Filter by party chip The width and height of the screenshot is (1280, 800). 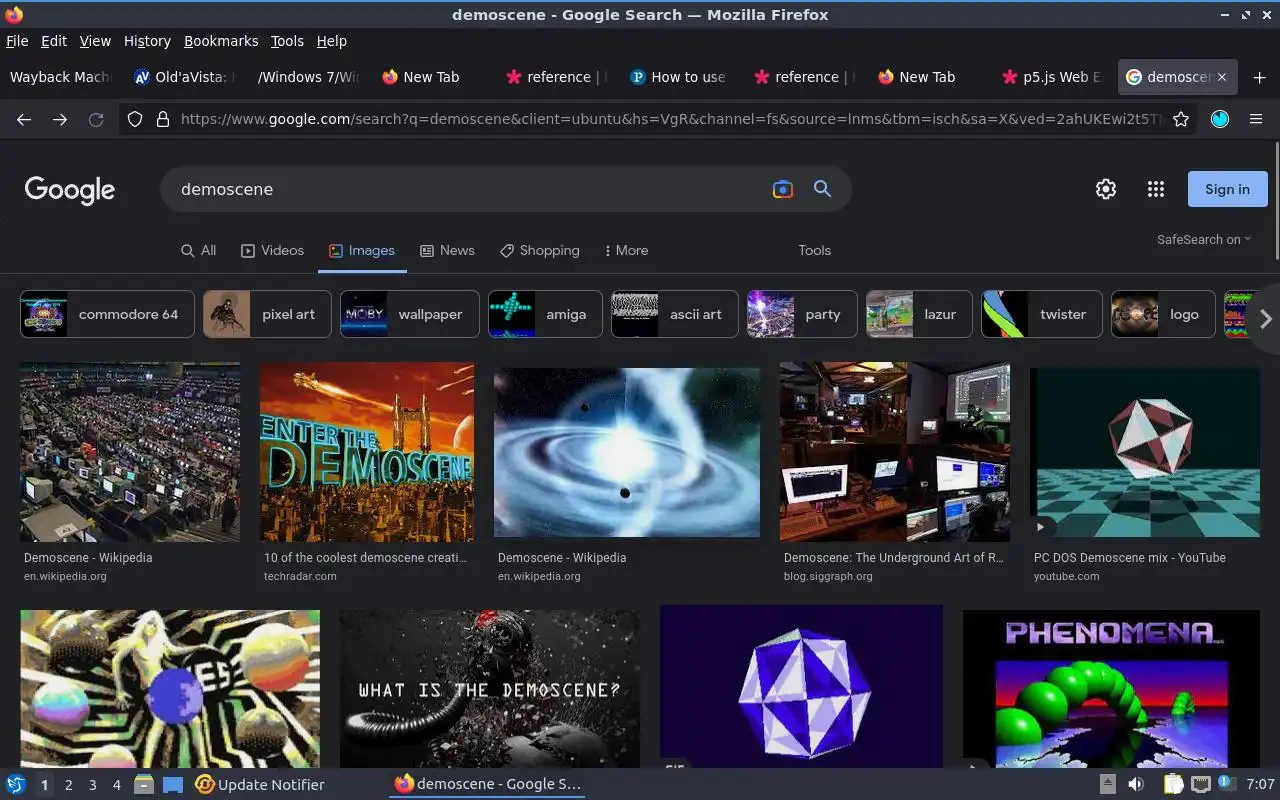click(802, 314)
